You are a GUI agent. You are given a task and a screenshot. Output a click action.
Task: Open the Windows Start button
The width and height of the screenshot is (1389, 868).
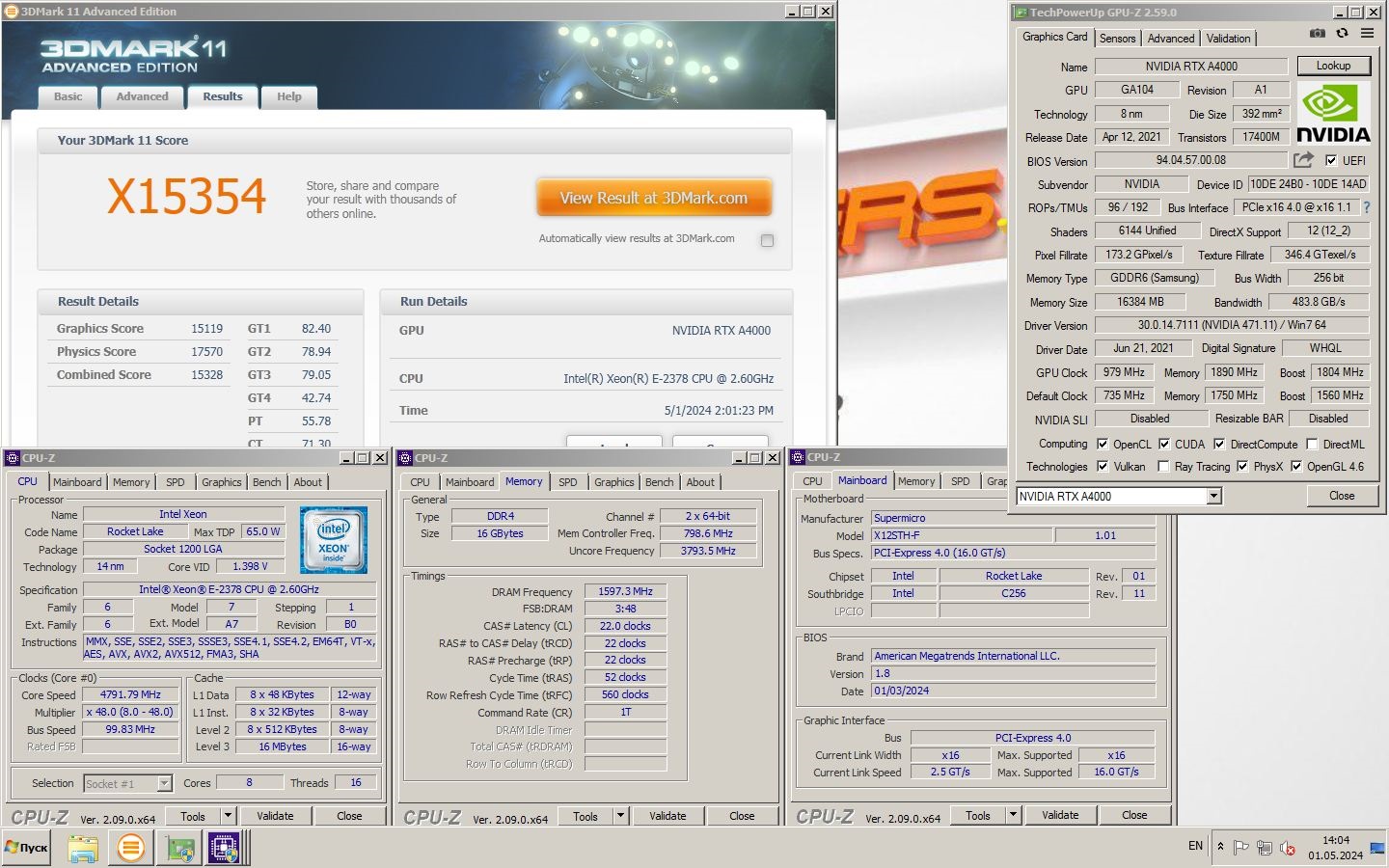tap(26, 848)
